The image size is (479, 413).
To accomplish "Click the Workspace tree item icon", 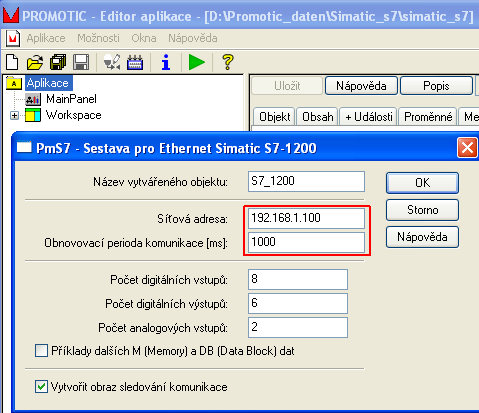I will (33, 115).
